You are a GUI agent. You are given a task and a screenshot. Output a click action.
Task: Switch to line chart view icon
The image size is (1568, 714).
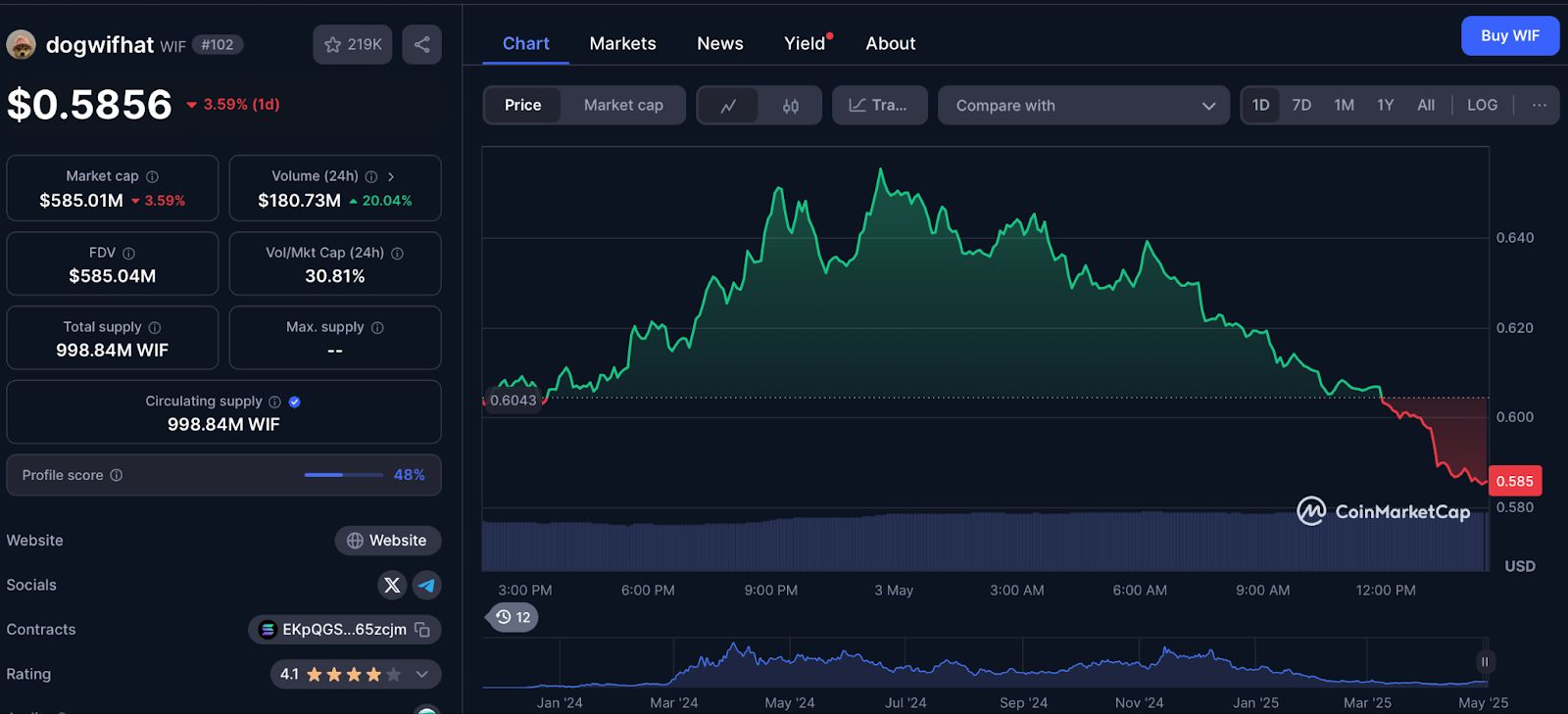tap(728, 106)
